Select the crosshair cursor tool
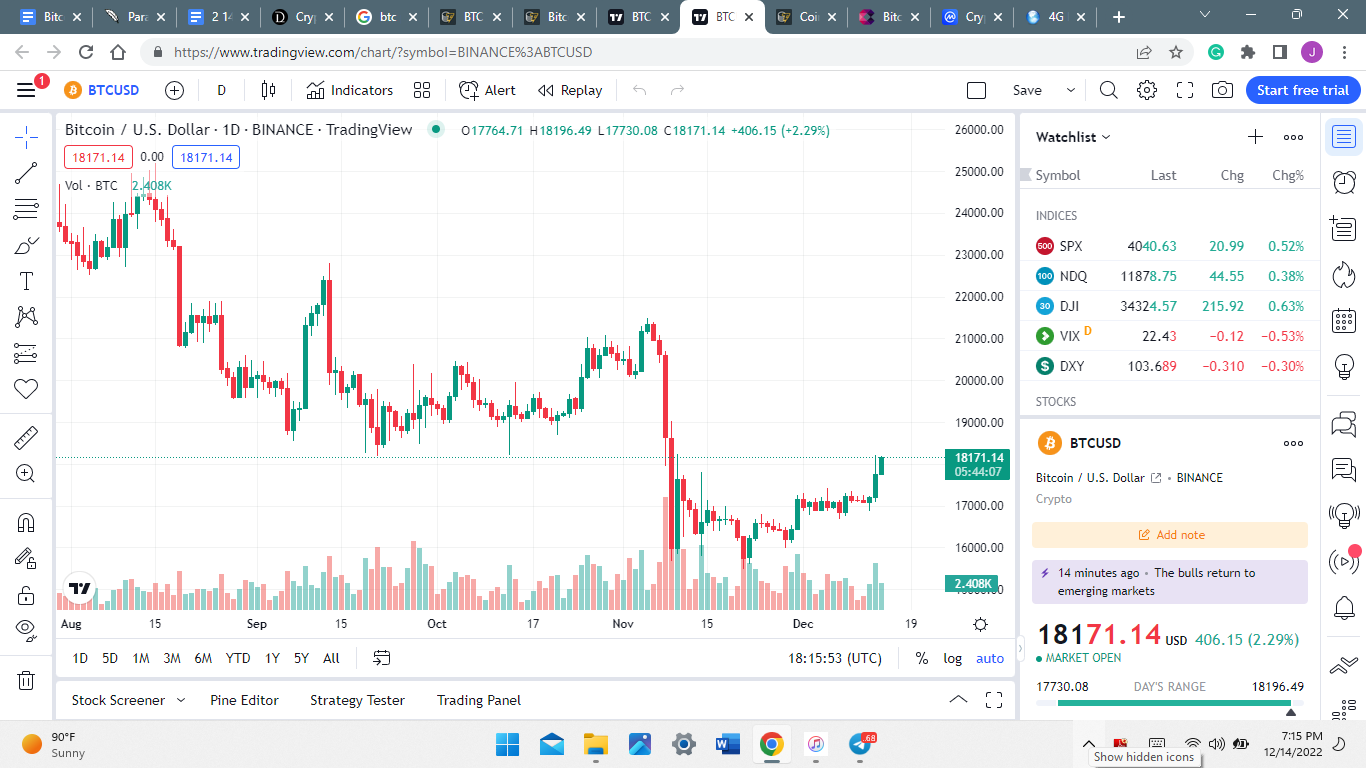1366x768 pixels. point(26,135)
